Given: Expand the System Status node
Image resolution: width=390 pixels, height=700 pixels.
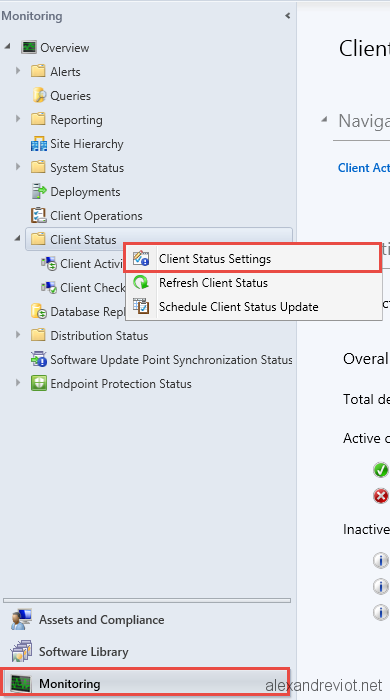Looking at the screenshot, I should (x=18, y=167).
